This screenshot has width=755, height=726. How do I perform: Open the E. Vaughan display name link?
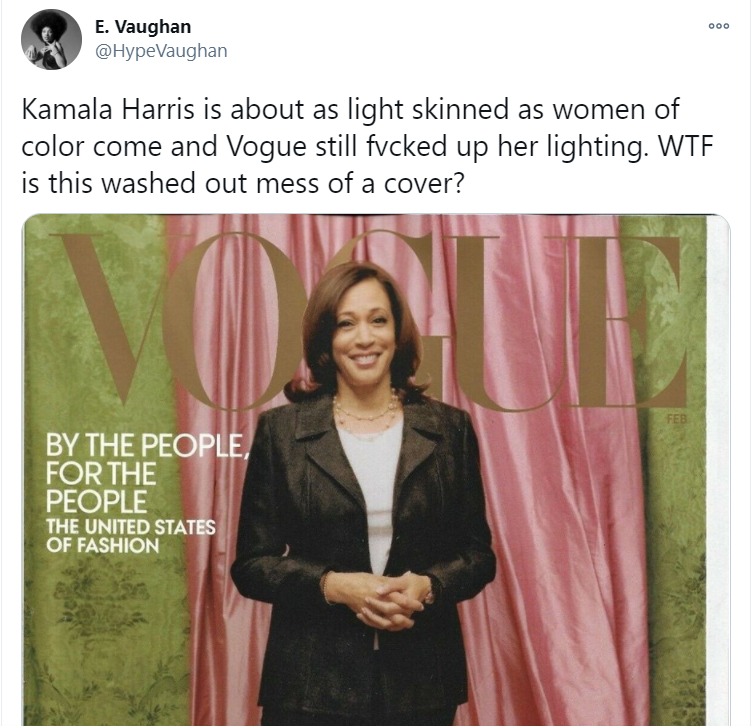[143, 26]
